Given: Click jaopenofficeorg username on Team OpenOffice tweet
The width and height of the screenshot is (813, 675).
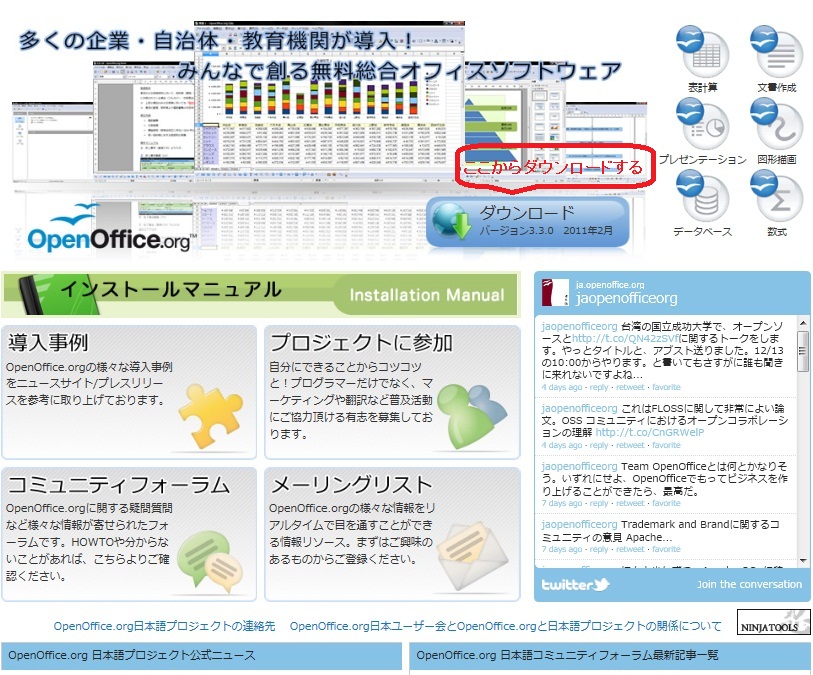Looking at the screenshot, I should 579,467.
